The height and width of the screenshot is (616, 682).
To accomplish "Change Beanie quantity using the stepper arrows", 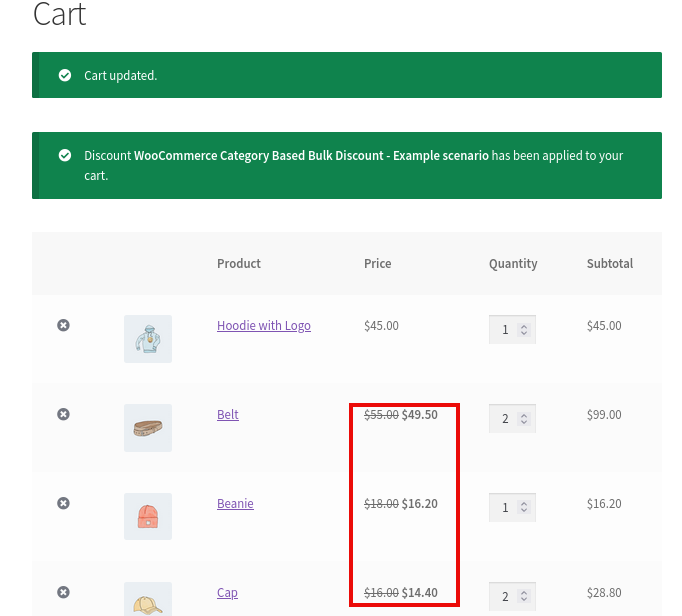I will pyautogui.click(x=524, y=508).
